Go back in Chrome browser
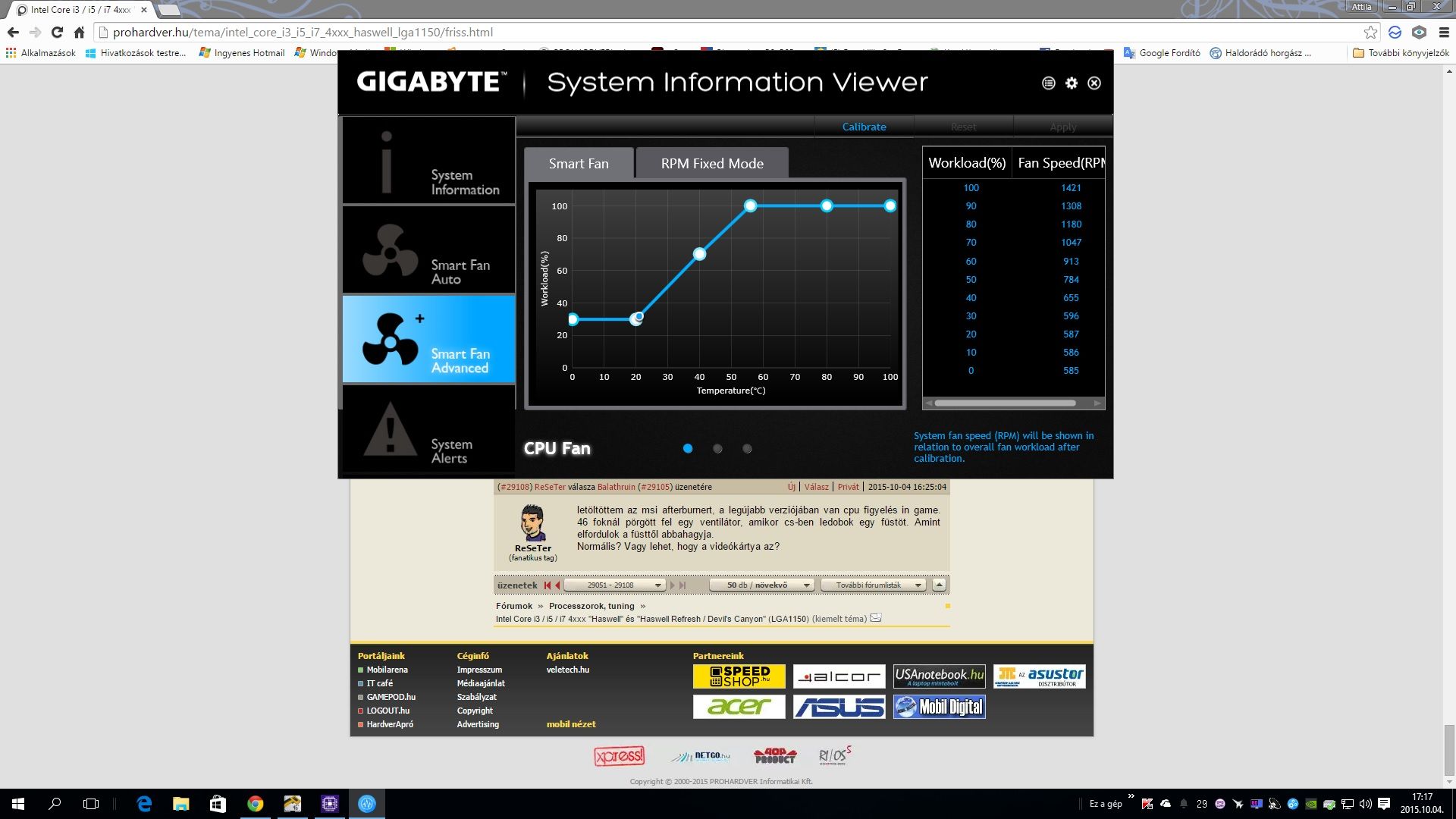Image resolution: width=1456 pixels, height=819 pixels. coord(13,32)
